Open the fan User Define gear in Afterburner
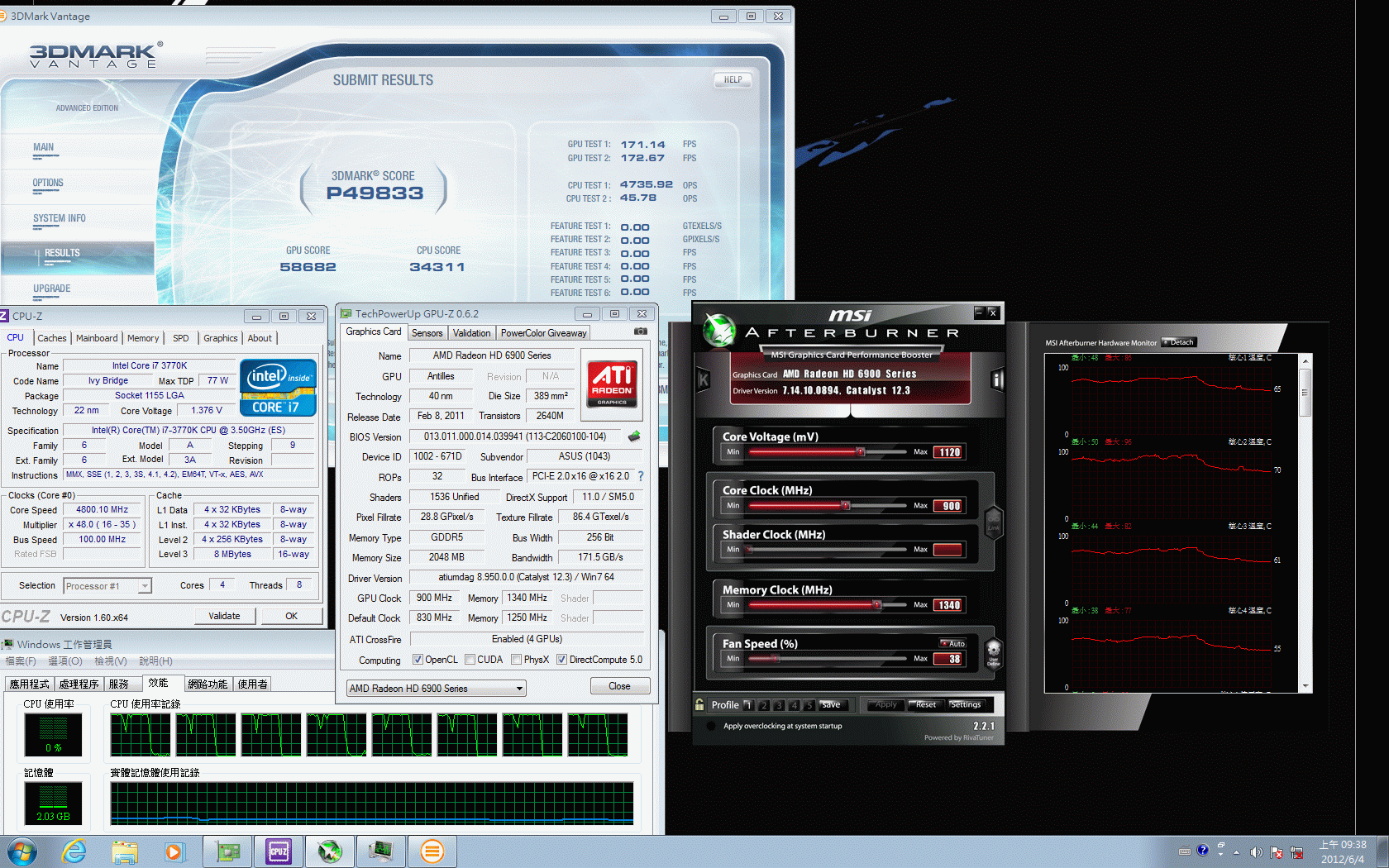Viewport: 1389px width, 868px height. point(994,653)
